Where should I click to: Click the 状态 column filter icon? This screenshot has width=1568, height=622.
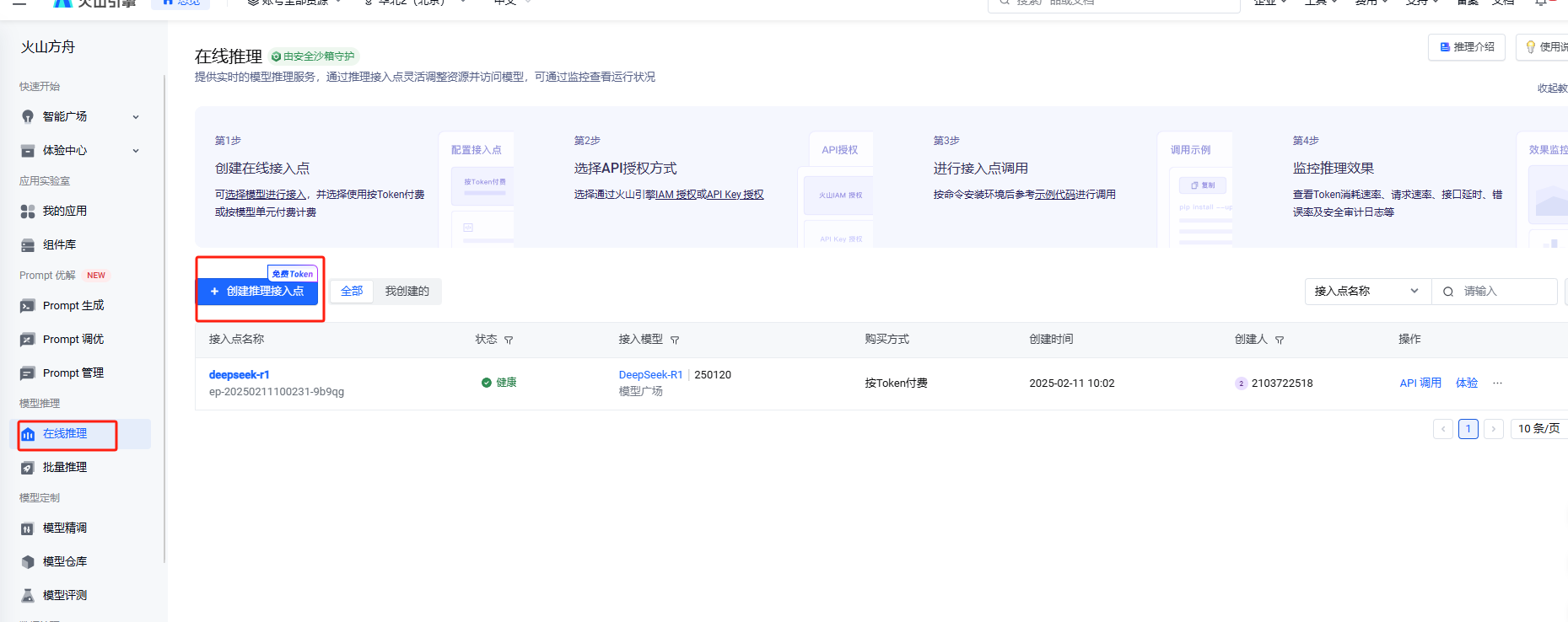pyautogui.click(x=509, y=340)
